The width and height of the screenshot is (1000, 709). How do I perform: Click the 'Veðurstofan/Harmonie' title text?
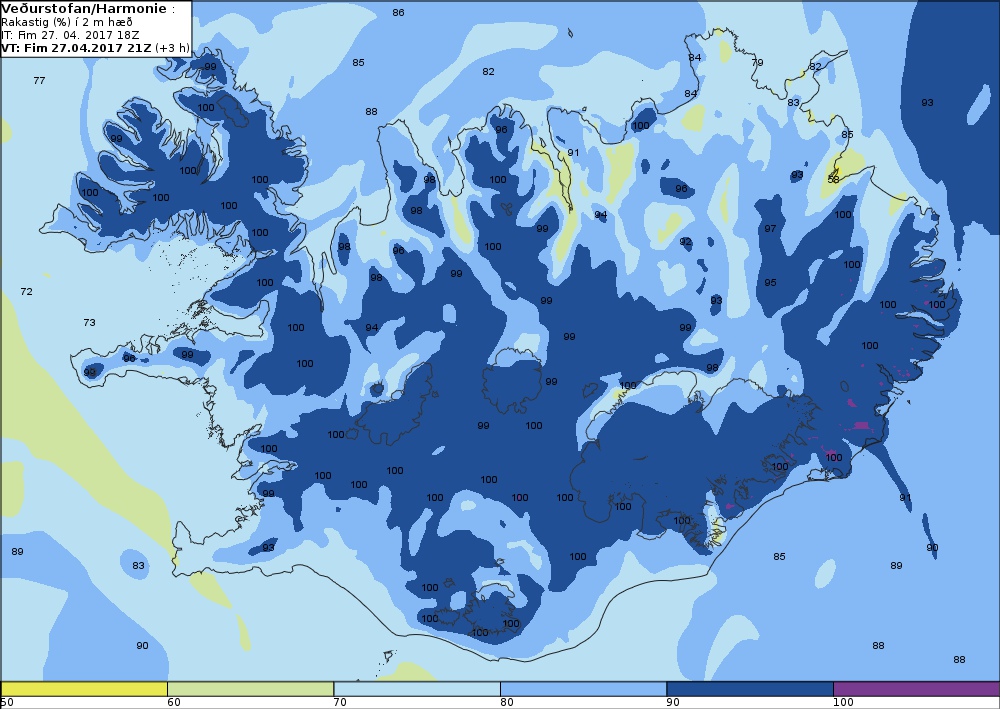(86, 9)
